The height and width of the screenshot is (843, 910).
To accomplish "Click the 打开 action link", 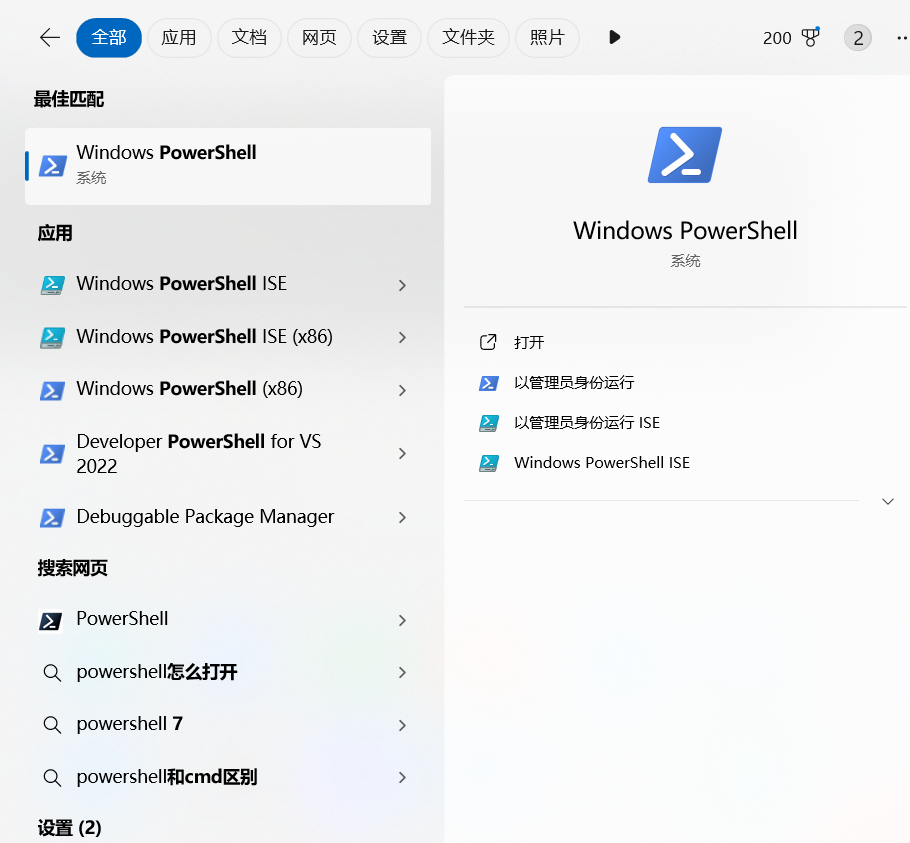I will (x=527, y=342).
